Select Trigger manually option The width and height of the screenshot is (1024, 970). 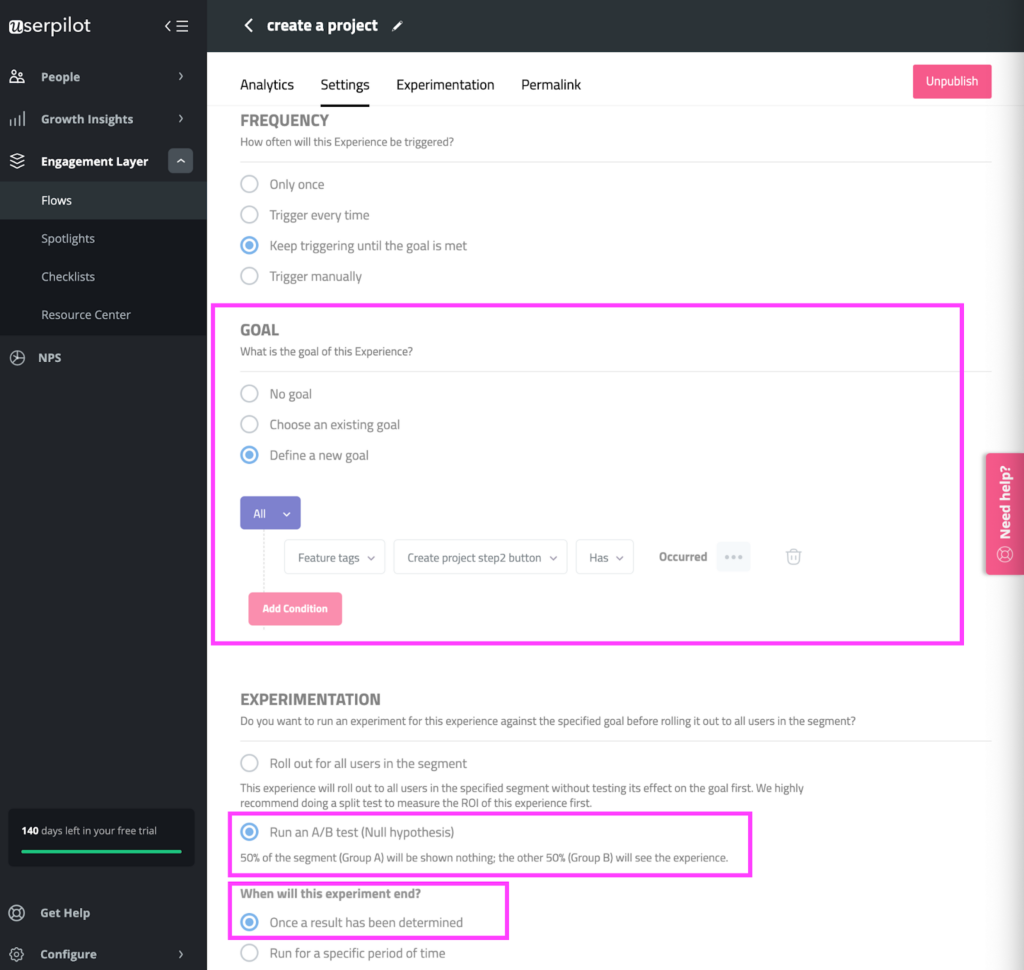pos(249,276)
